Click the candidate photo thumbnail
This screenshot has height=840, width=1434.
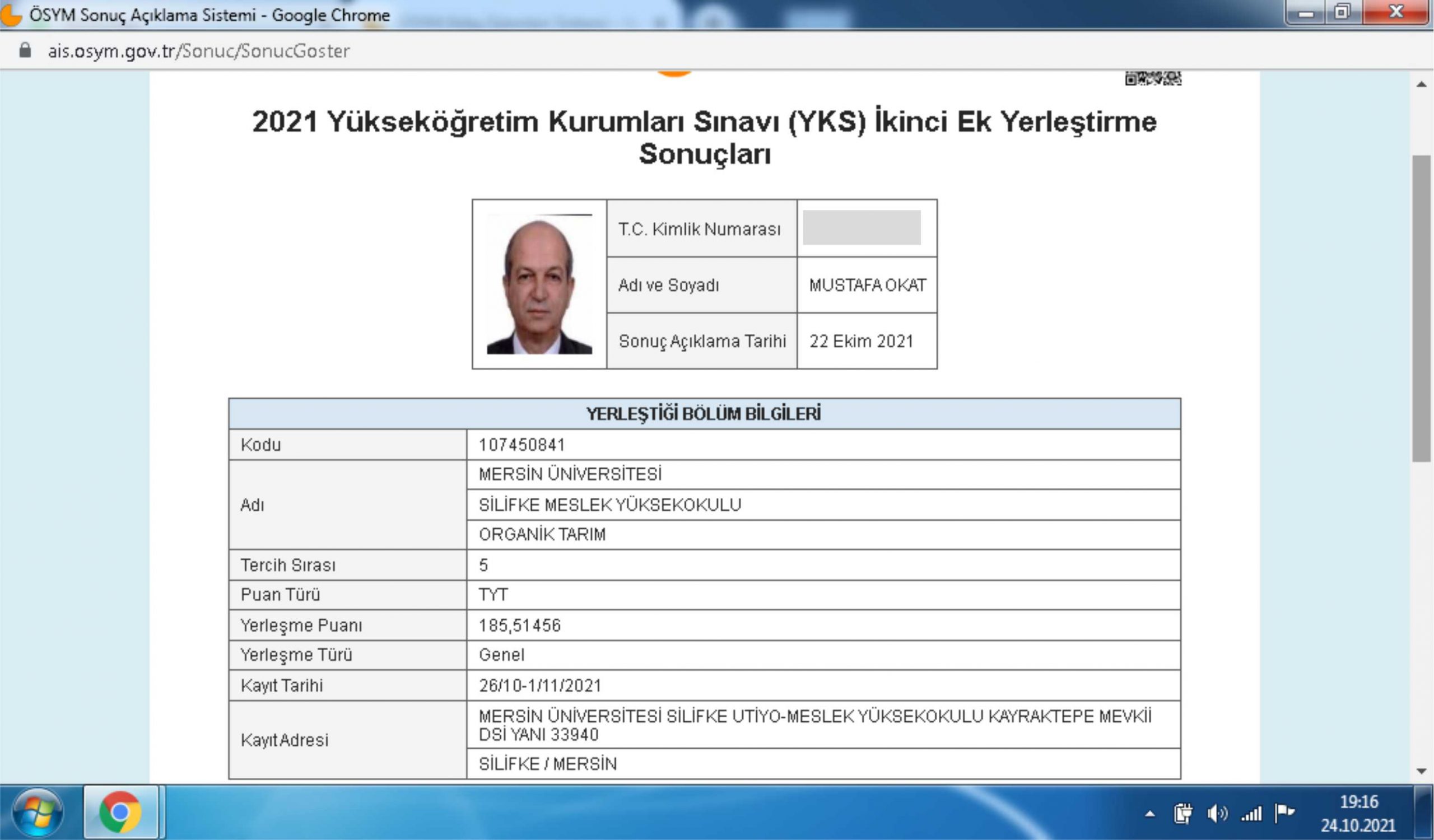pos(539,284)
